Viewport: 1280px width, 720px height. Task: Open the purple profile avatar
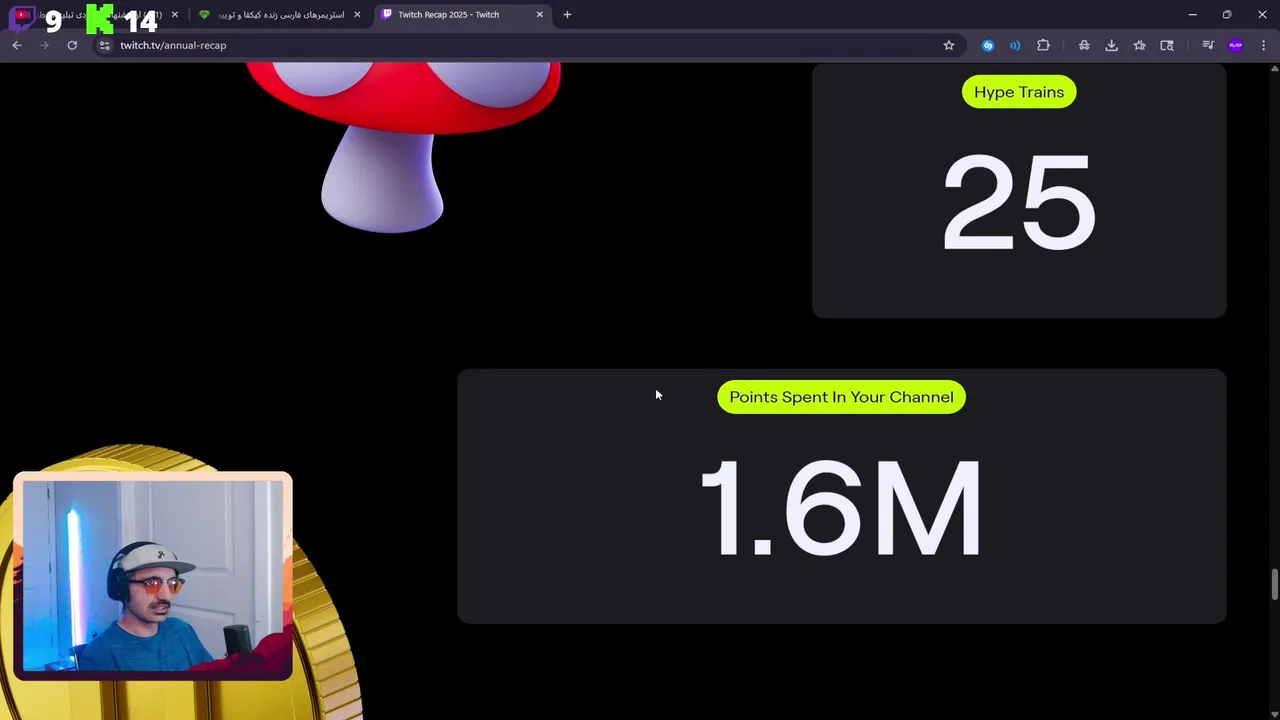point(1236,45)
